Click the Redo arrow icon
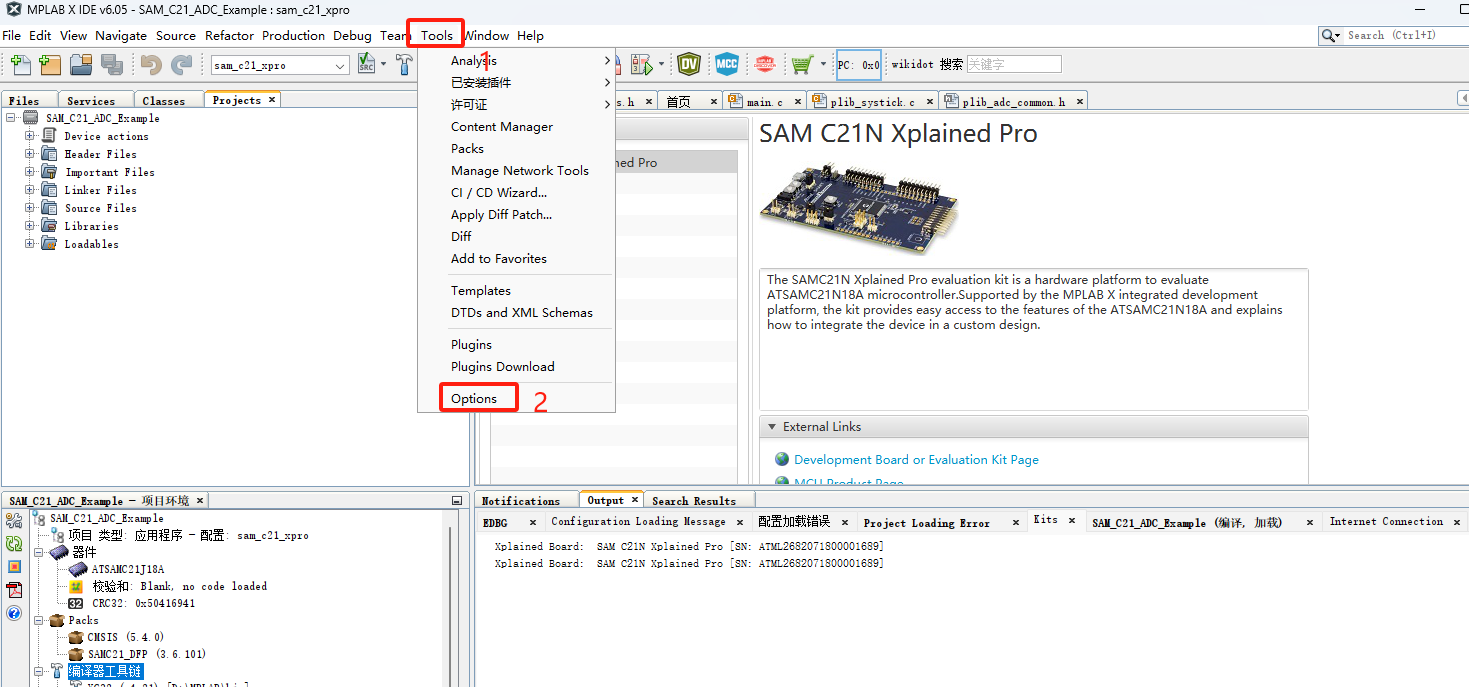This screenshot has width=1469, height=687. (182, 65)
